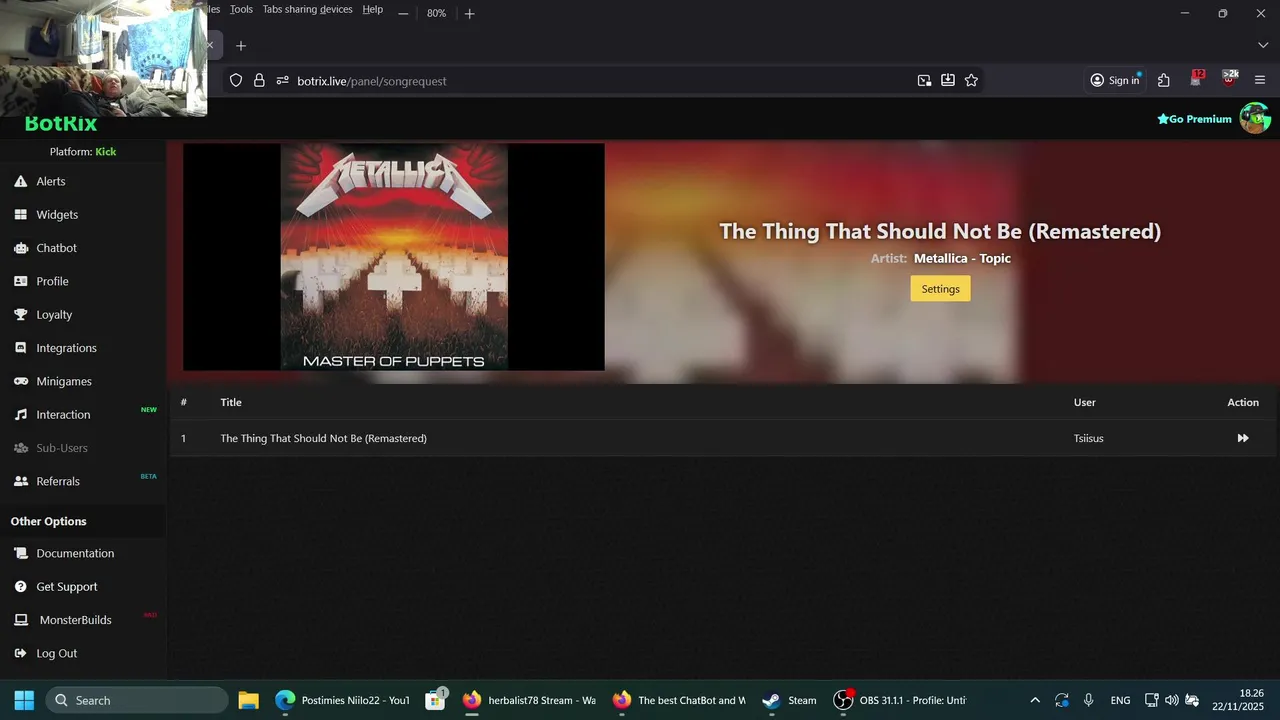Click the 80% zoom level indicator
Screen dimensions: 1280x720
436,13
